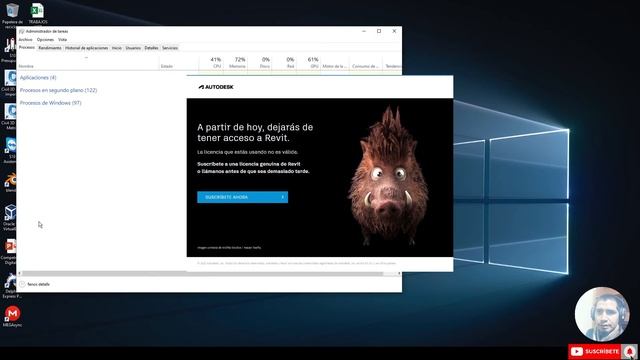This screenshot has height=360, width=640.
Task: Select the MEGAsync desktop shortcut
Action: [x=12, y=316]
